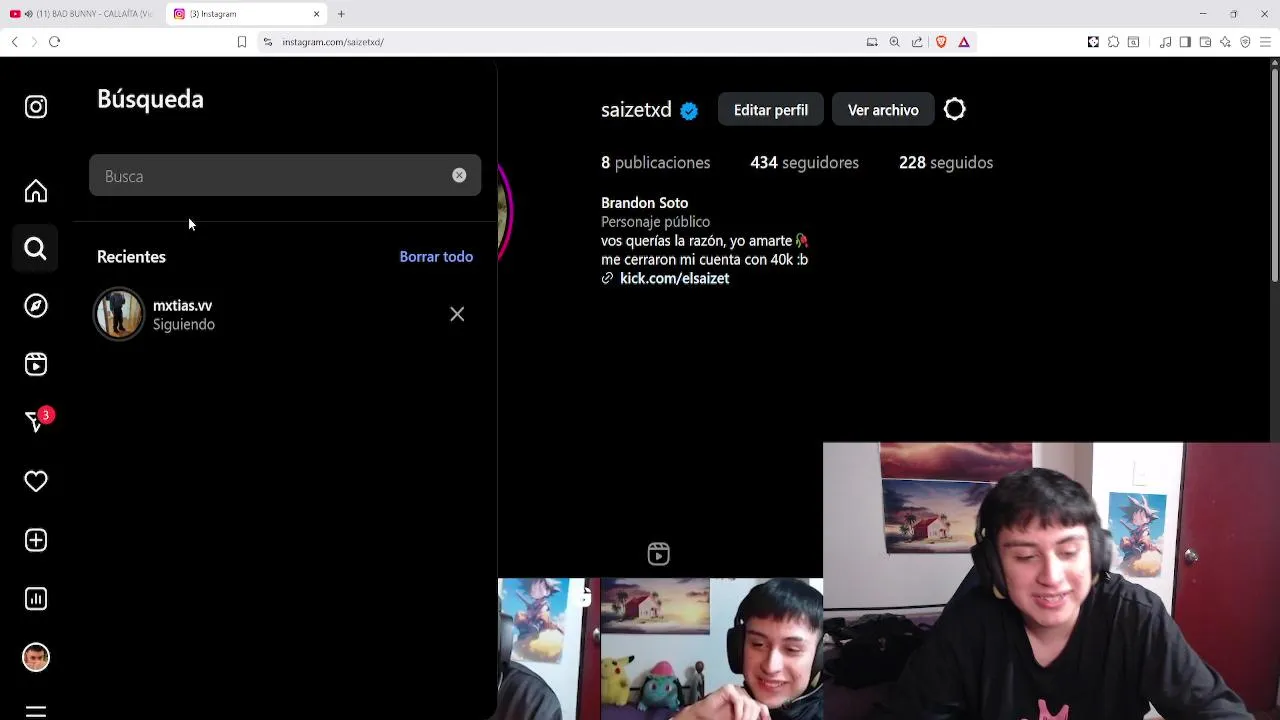This screenshot has height=720, width=1280.
Task: Open the browser main menu
Action: [1265, 42]
